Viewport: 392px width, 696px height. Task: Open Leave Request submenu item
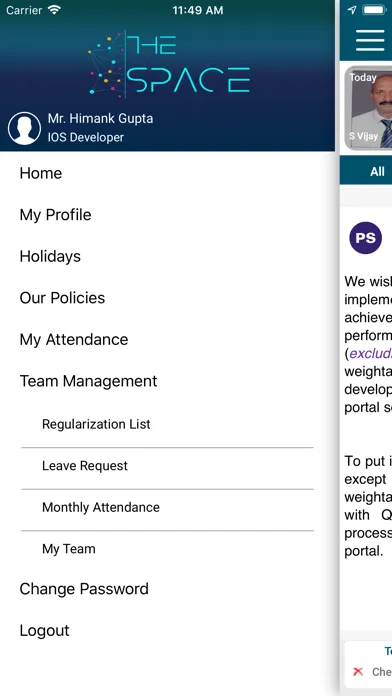[x=167, y=466]
